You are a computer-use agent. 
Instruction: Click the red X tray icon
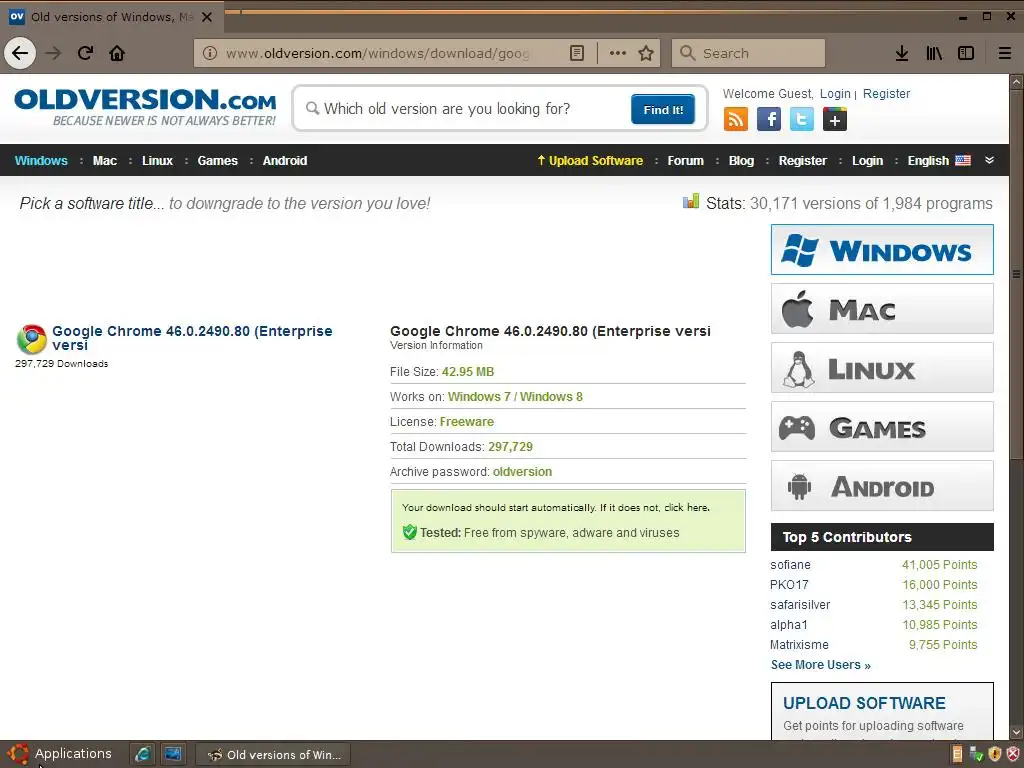pyautogui.click(x=1013, y=754)
